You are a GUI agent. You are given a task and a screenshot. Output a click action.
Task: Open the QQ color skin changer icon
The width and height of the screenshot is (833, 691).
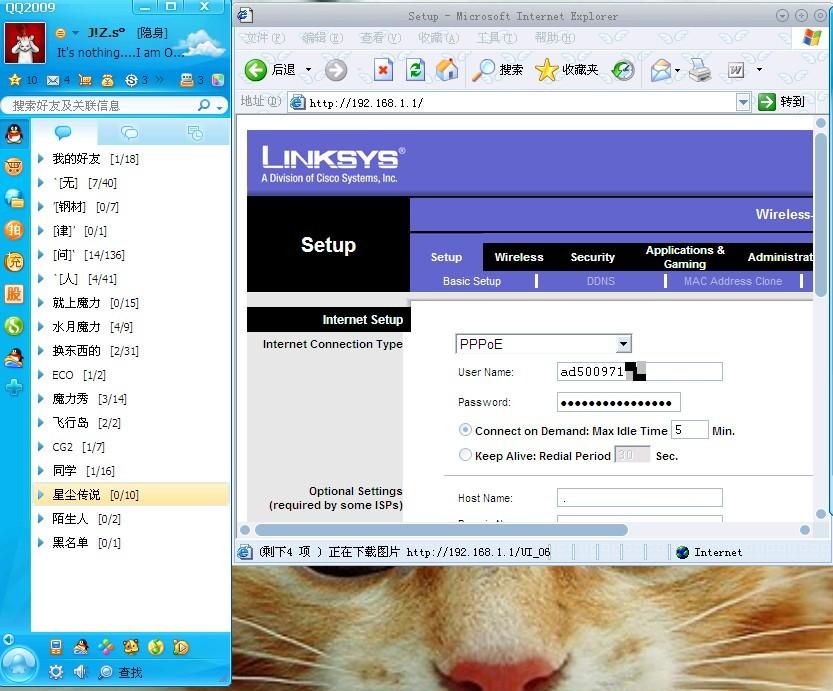pos(218,80)
